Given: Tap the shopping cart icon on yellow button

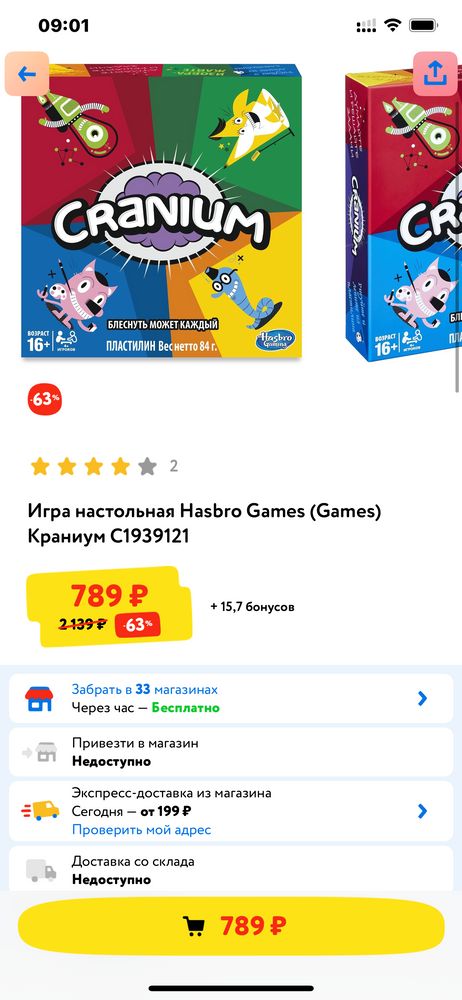Looking at the screenshot, I should pos(194,925).
